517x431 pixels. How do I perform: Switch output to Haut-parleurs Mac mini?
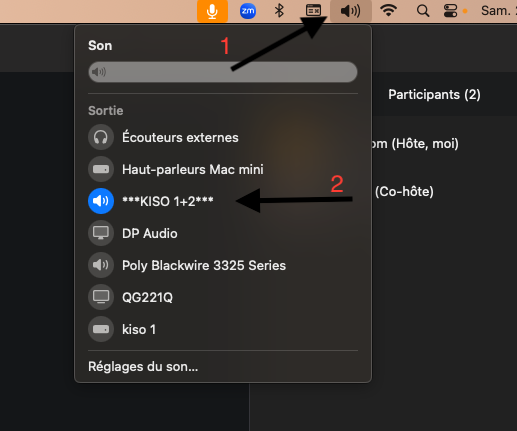click(223, 169)
